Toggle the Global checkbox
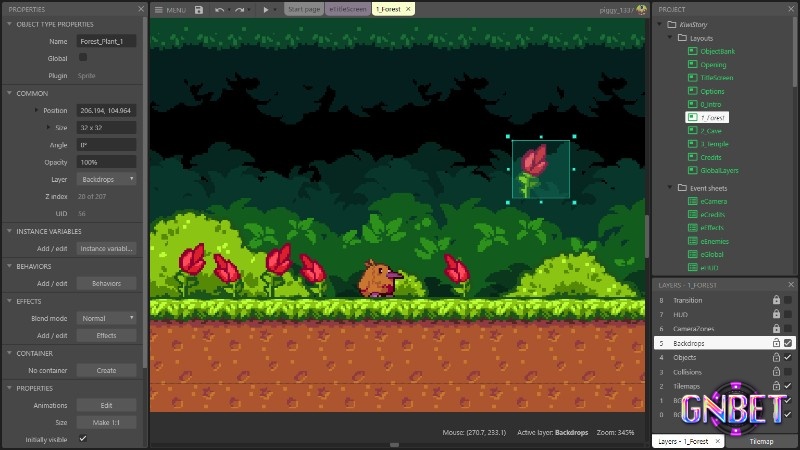Screen dimensions: 800x450 coord(83,58)
